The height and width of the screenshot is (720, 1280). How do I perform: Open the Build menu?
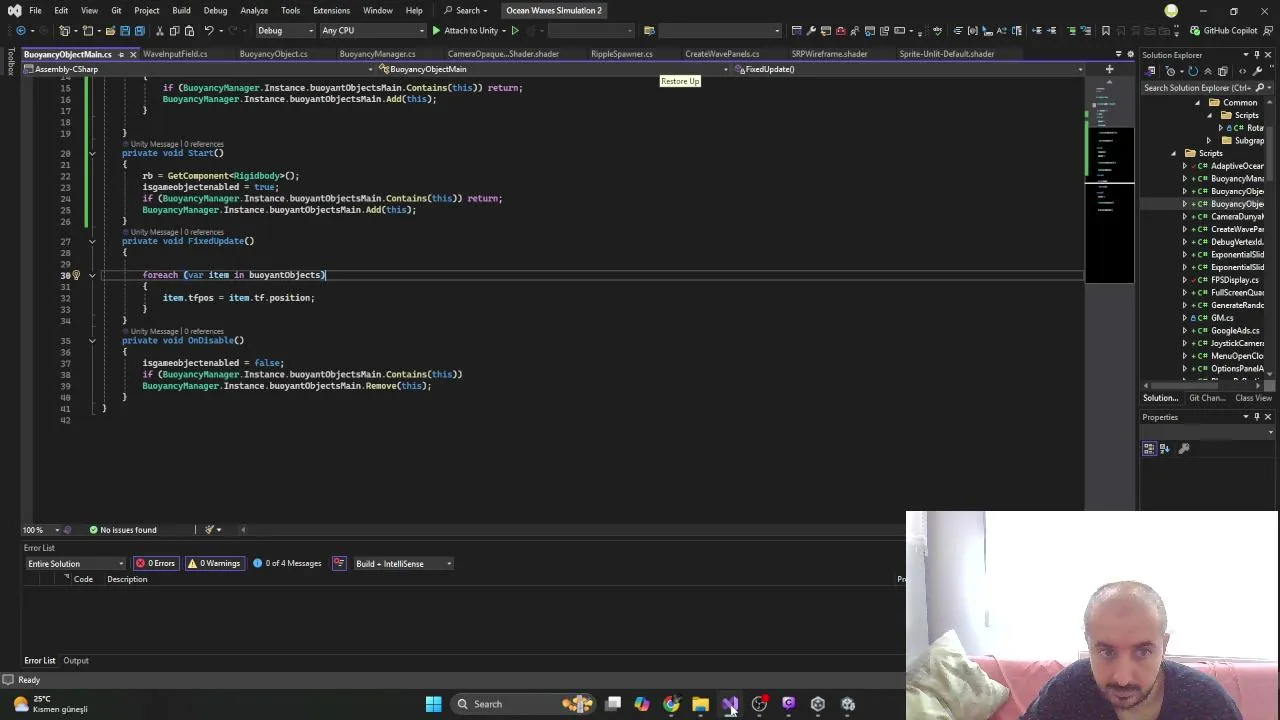[x=181, y=10]
